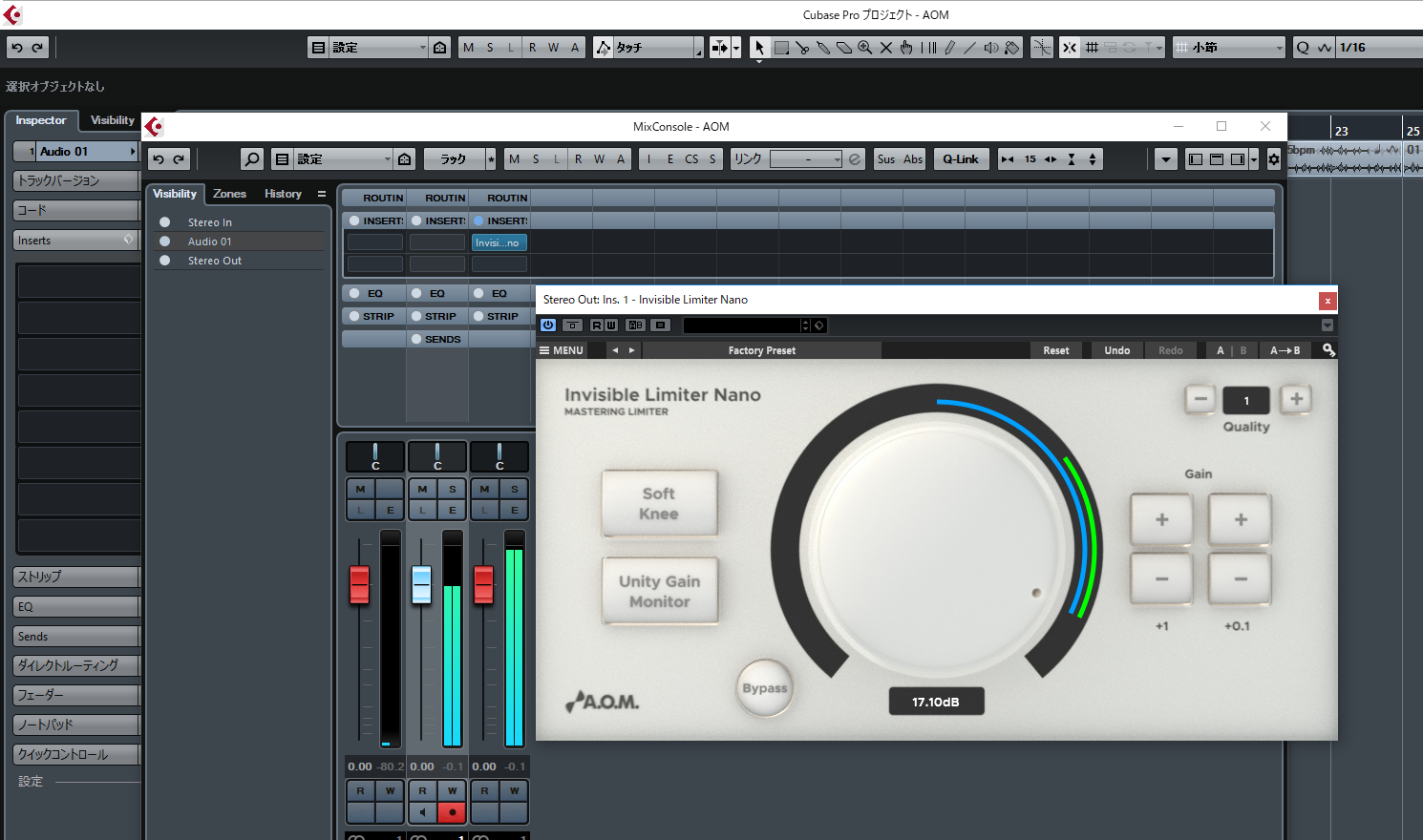
Task: Select the Zoom magnifier tool
Action: click(x=864, y=47)
